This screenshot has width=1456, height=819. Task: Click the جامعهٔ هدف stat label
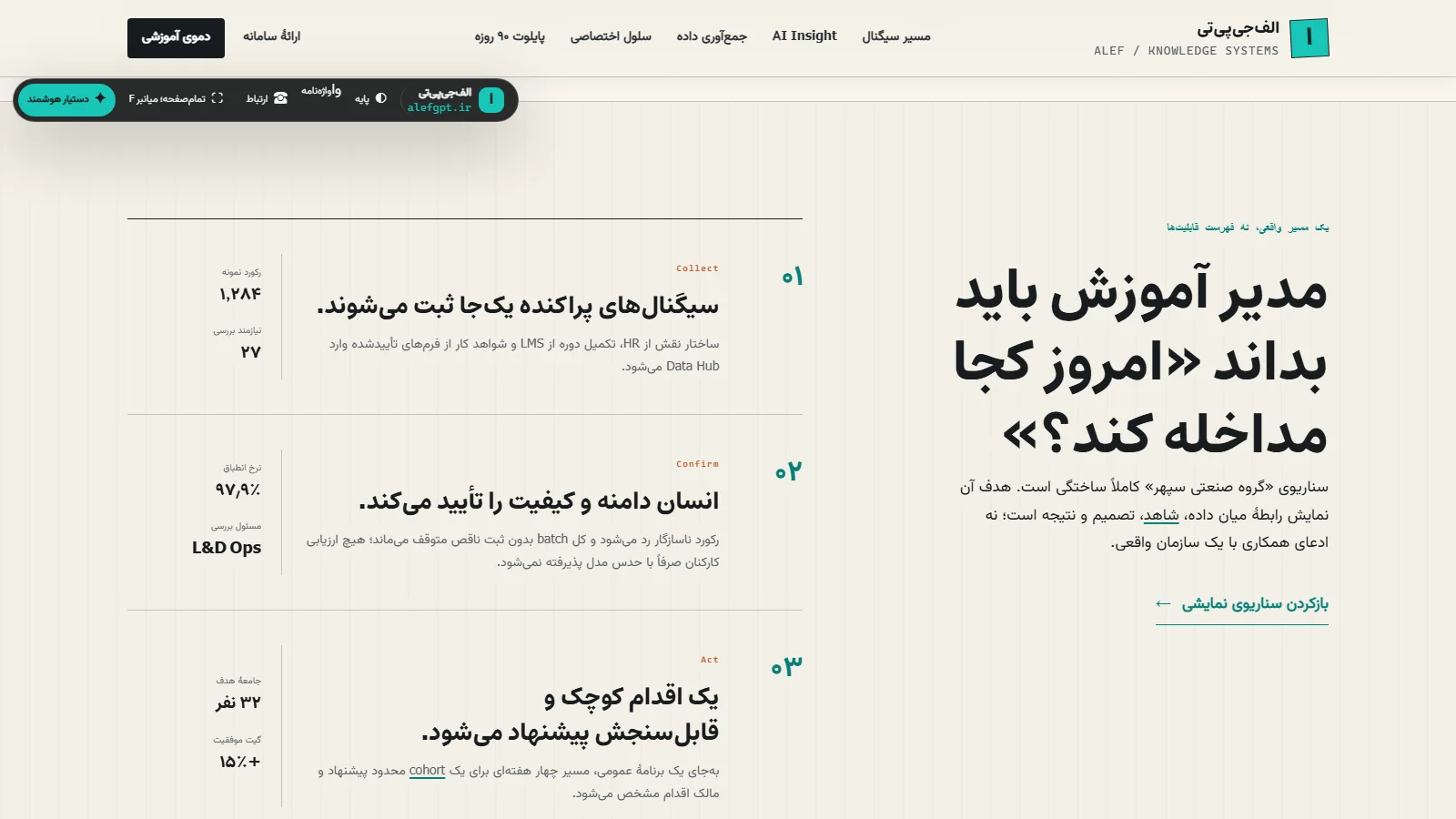pos(238,681)
